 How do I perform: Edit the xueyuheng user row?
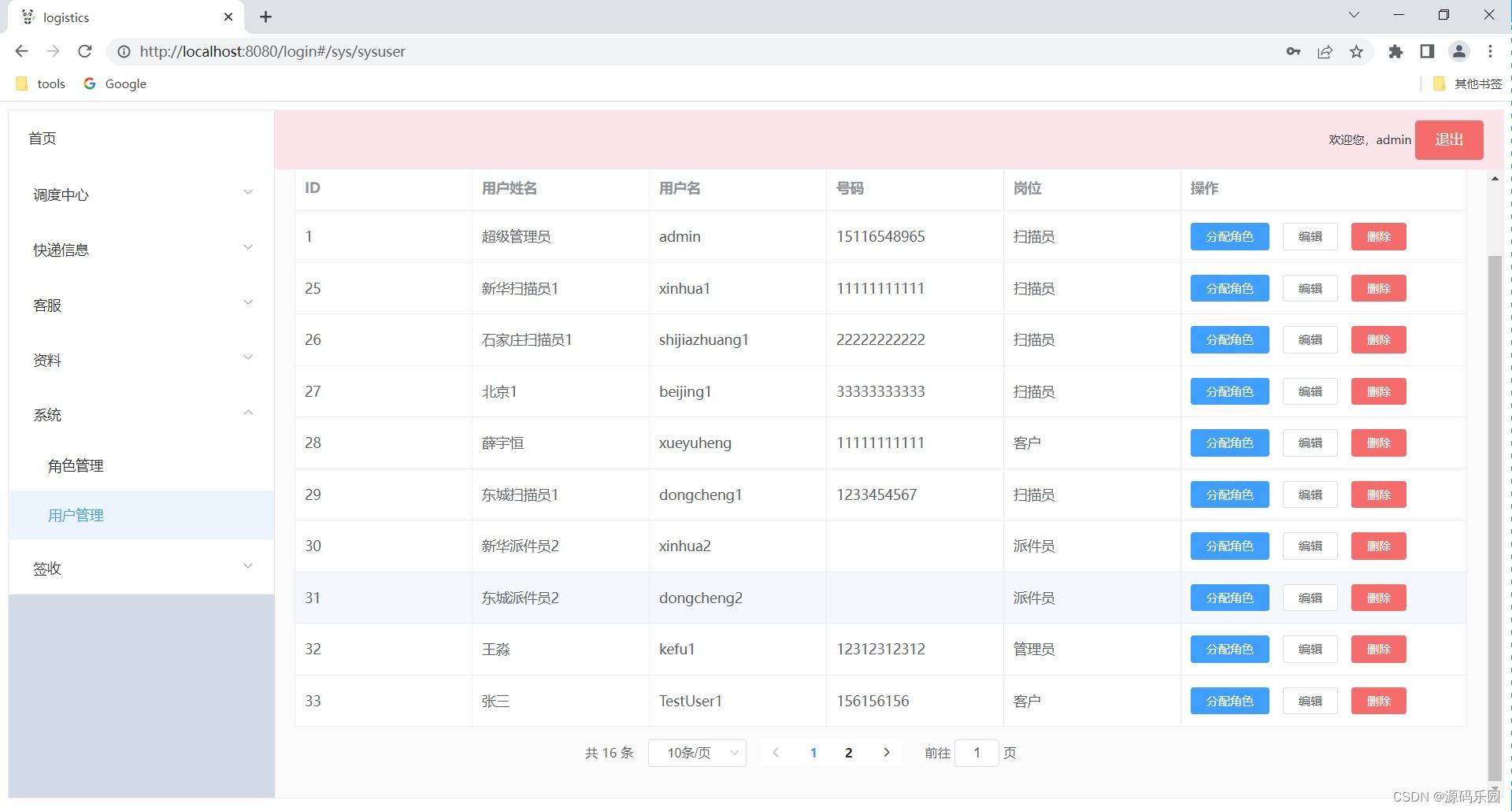click(x=1310, y=443)
